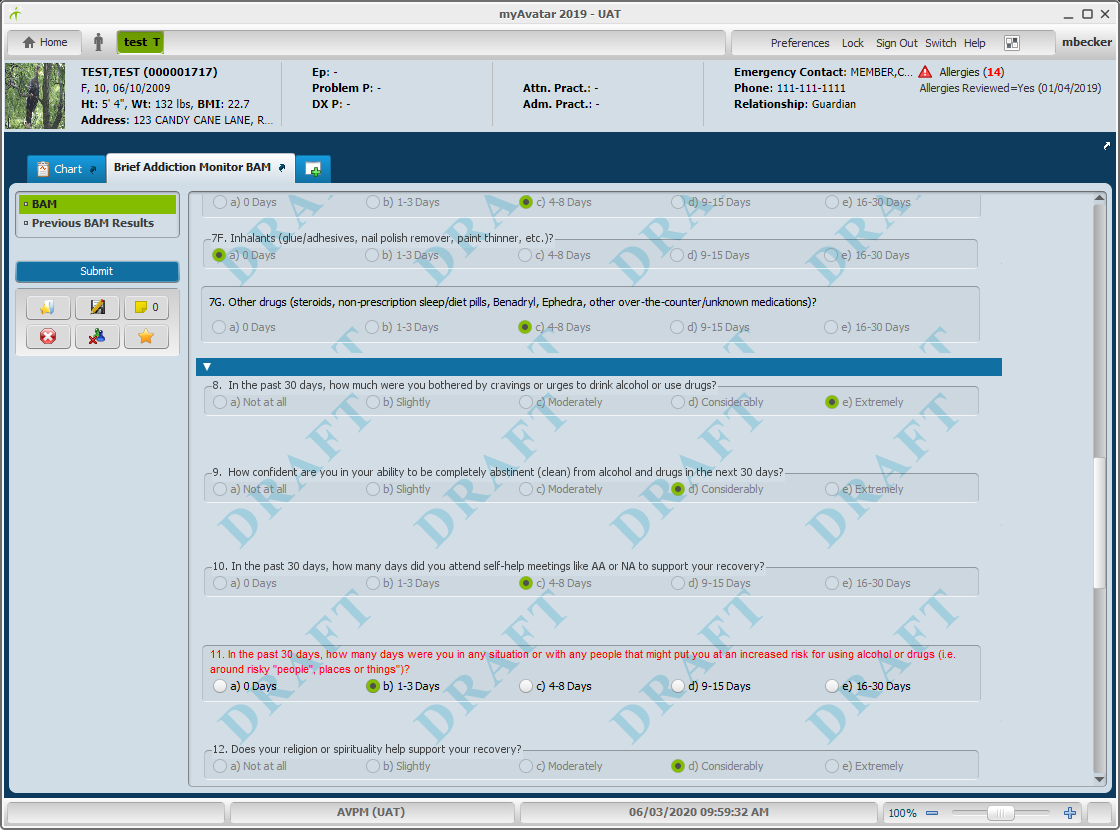
Task: Click scrollbar up arrow in form
Action: tap(1099, 198)
